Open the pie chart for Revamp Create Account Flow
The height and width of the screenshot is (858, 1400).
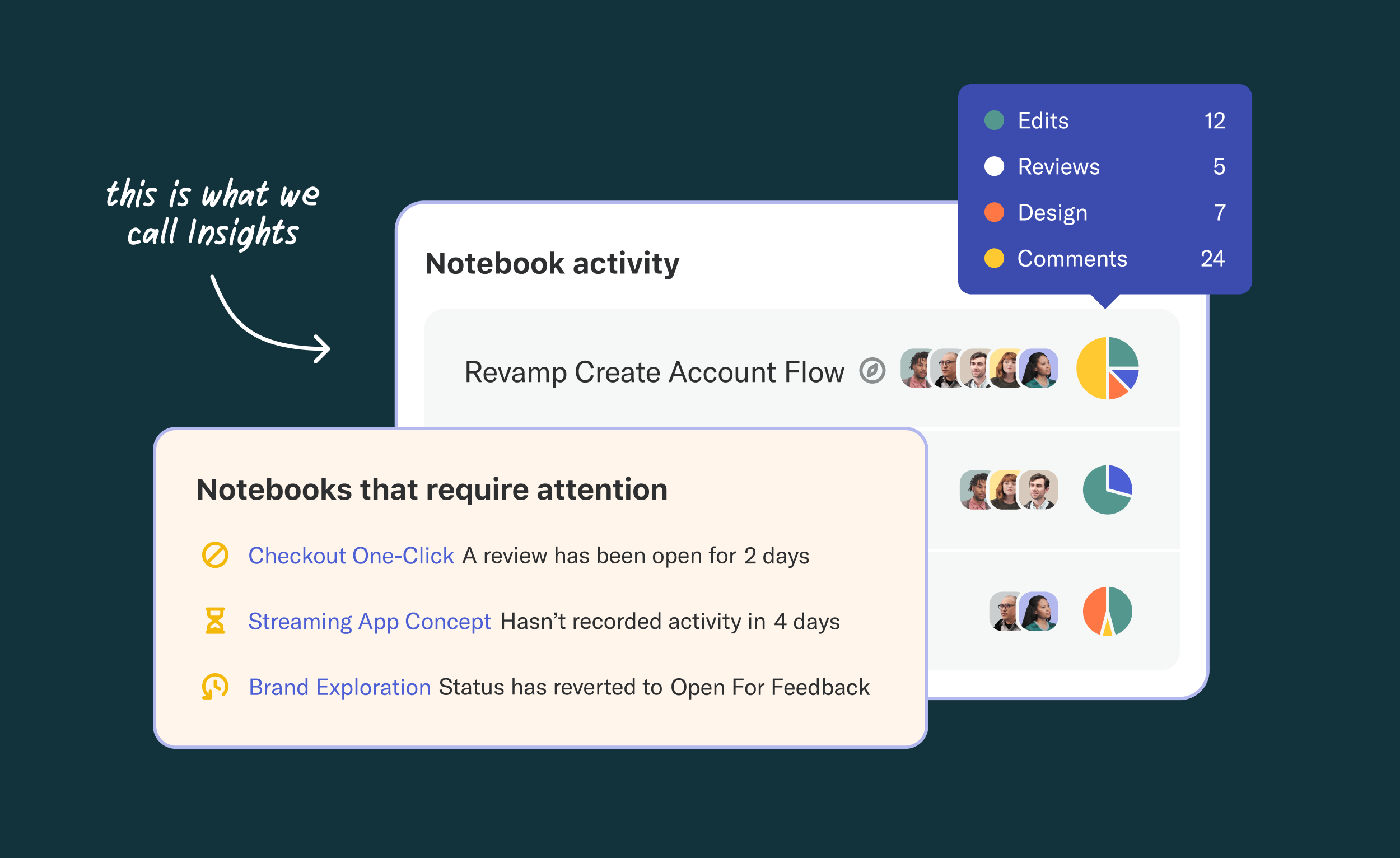[1107, 368]
